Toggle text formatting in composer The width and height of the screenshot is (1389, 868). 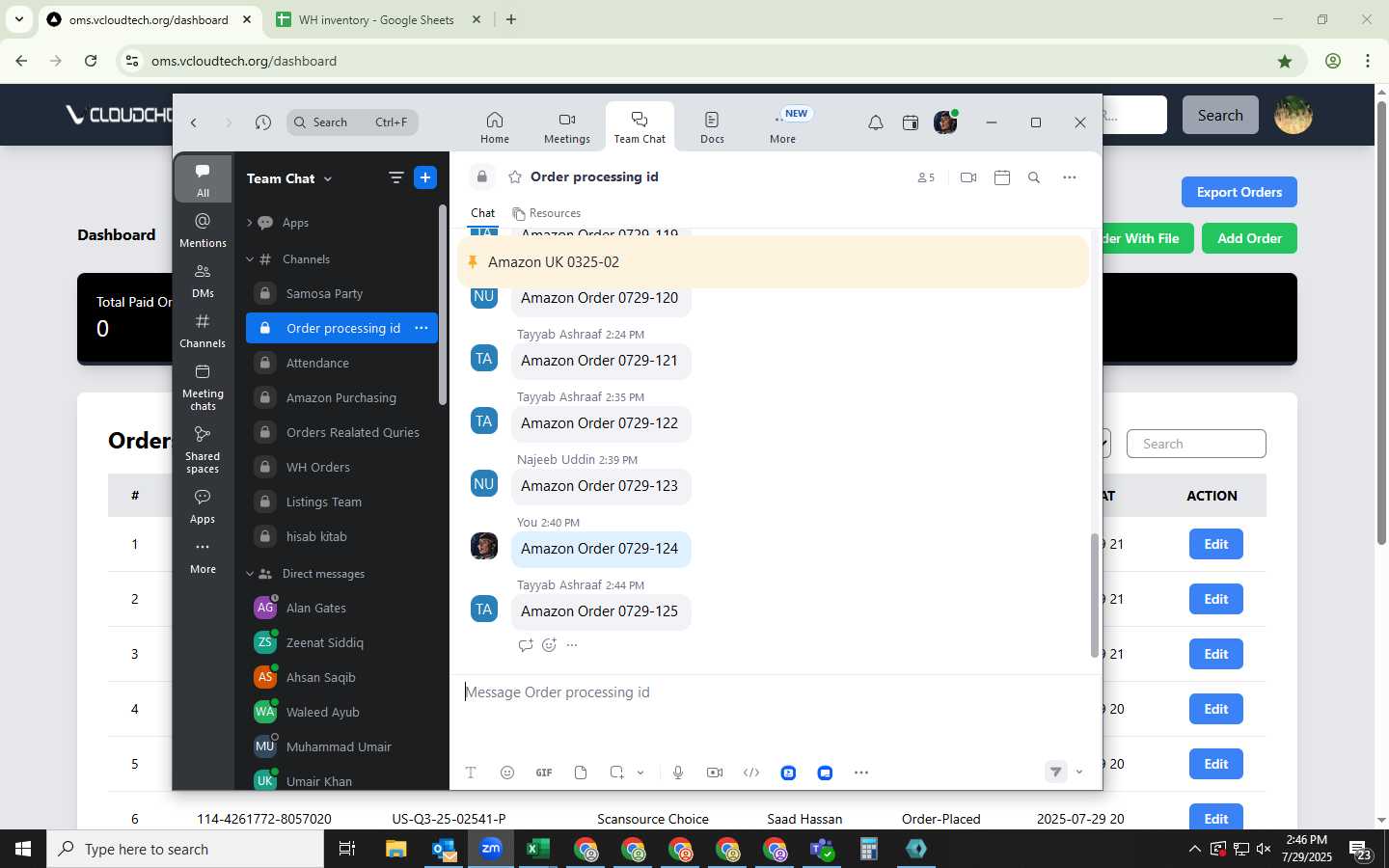pos(471,773)
